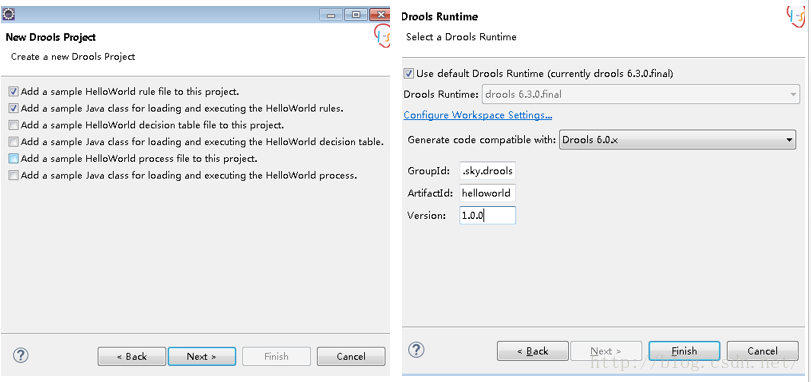Click Next in New Drools Project dialog

click(x=202, y=356)
